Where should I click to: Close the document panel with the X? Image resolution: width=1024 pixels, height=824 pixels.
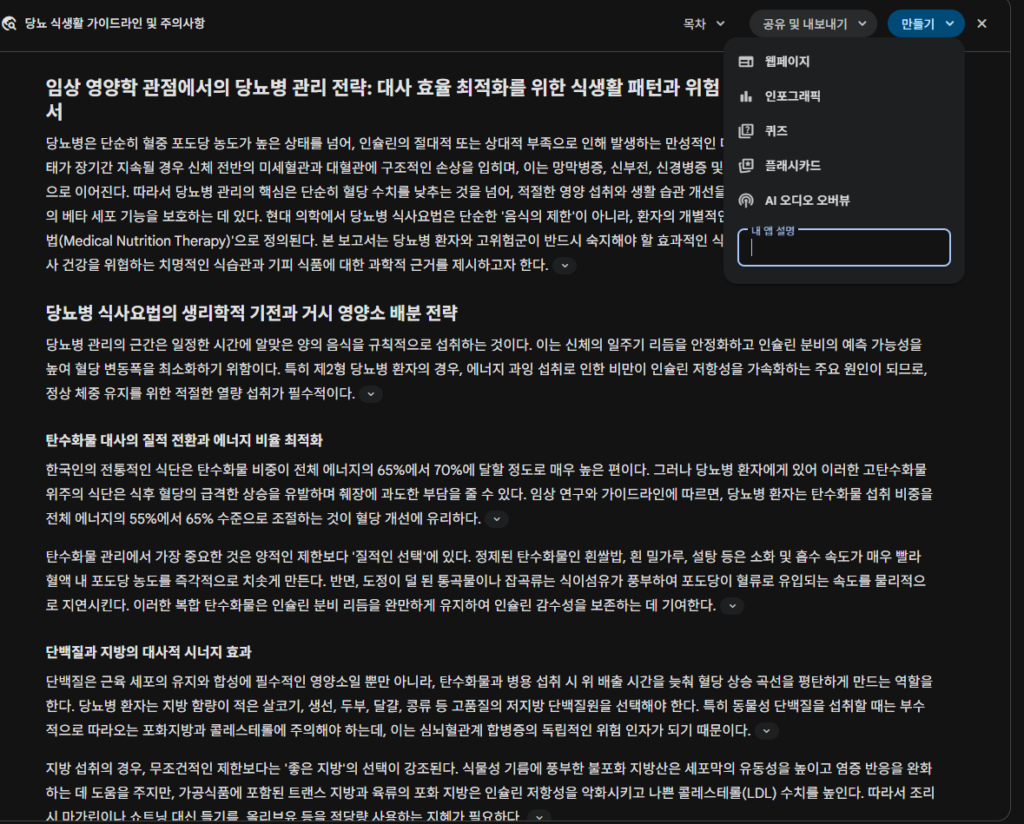[982, 23]
